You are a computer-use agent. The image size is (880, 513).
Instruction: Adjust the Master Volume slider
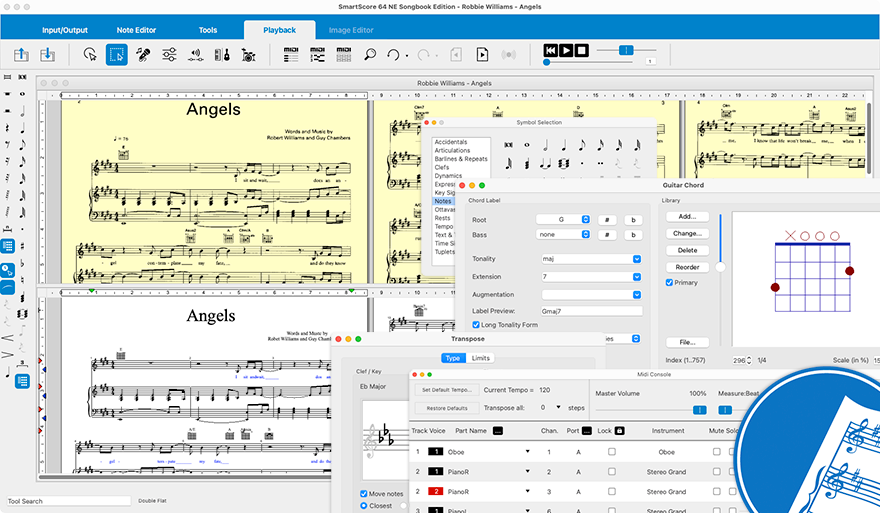699,410
